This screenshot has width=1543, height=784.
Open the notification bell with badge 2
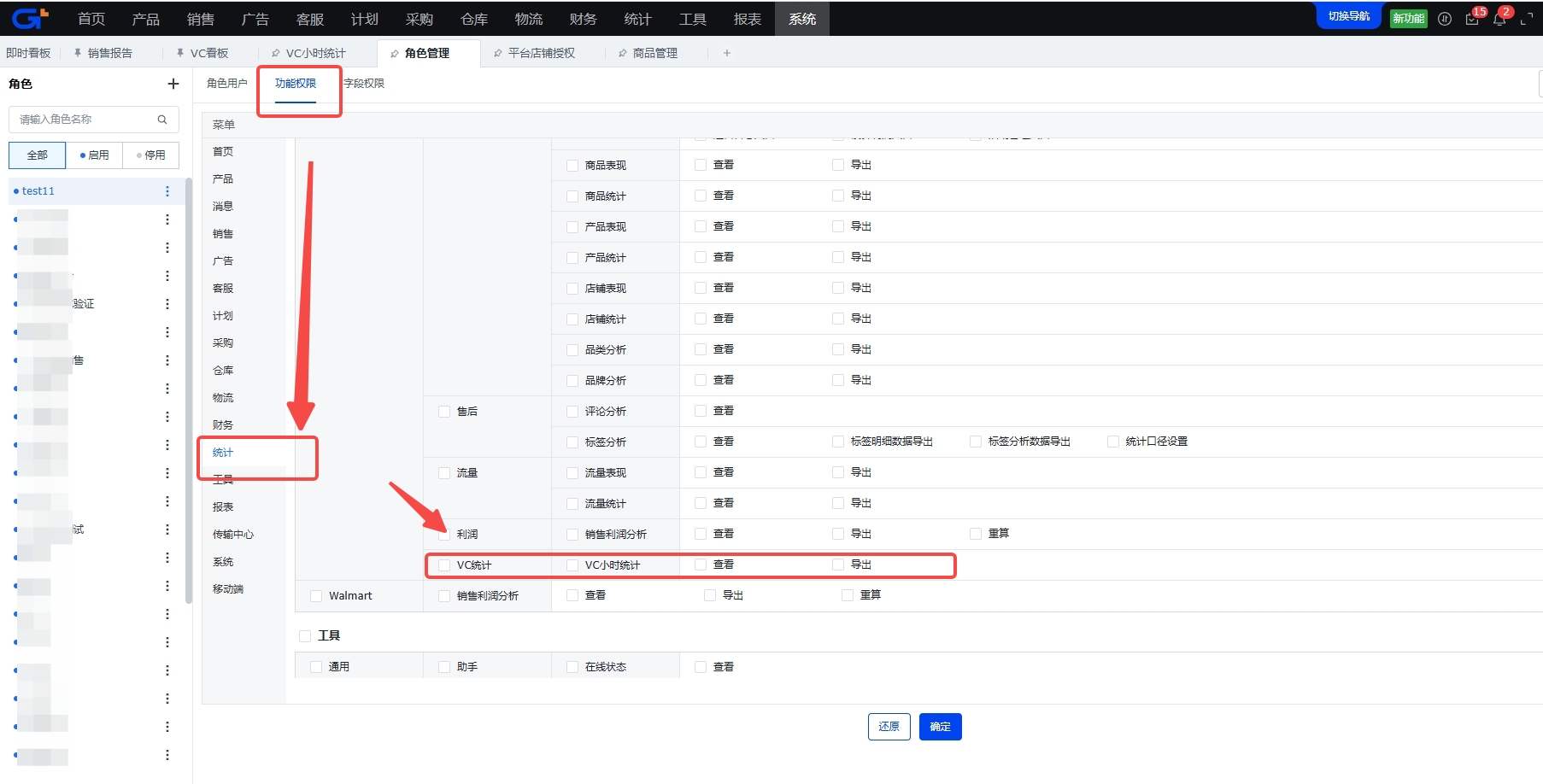click(x=1499, y=19)
